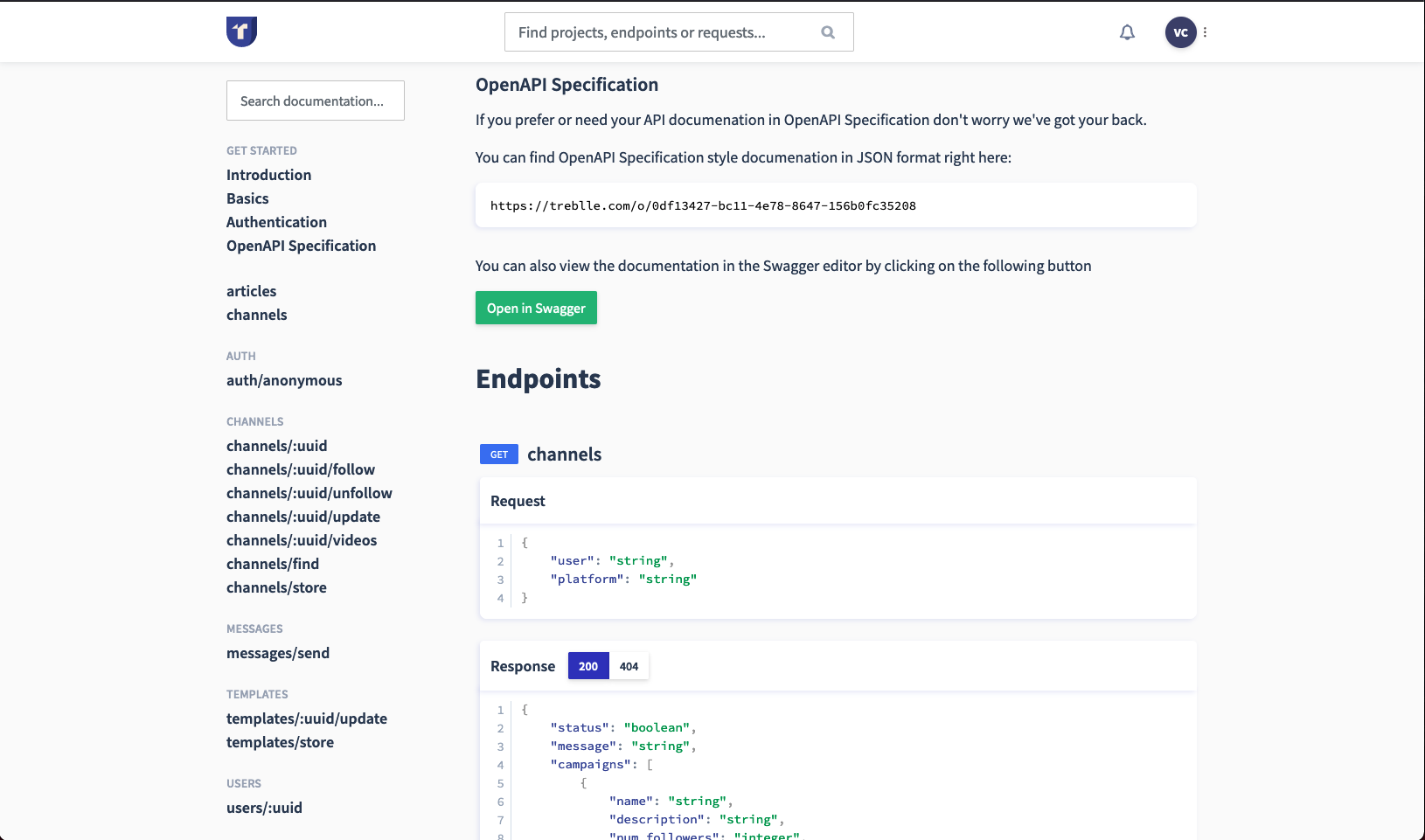The height and width of the screenshot is (840, 1425).
Task: Open the messages/send endpoint
Action: pyautogui.click(x=278, y=653)
